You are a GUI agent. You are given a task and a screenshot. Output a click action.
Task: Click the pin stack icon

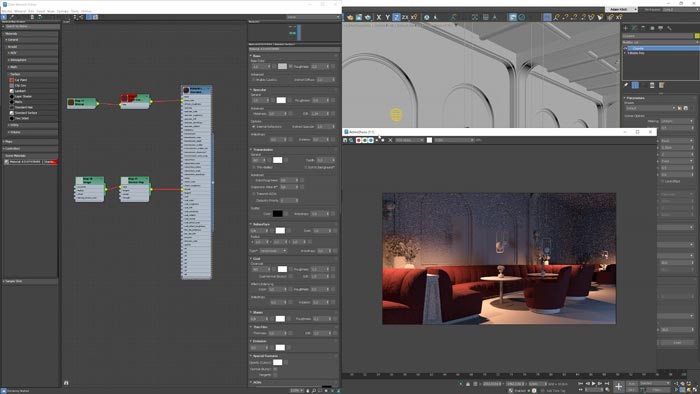coord(626,85)
